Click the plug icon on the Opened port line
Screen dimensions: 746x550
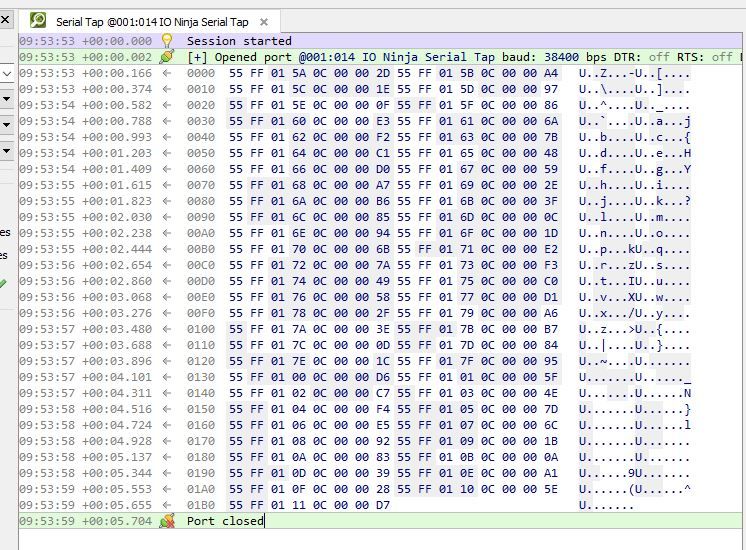pos(167,57)
